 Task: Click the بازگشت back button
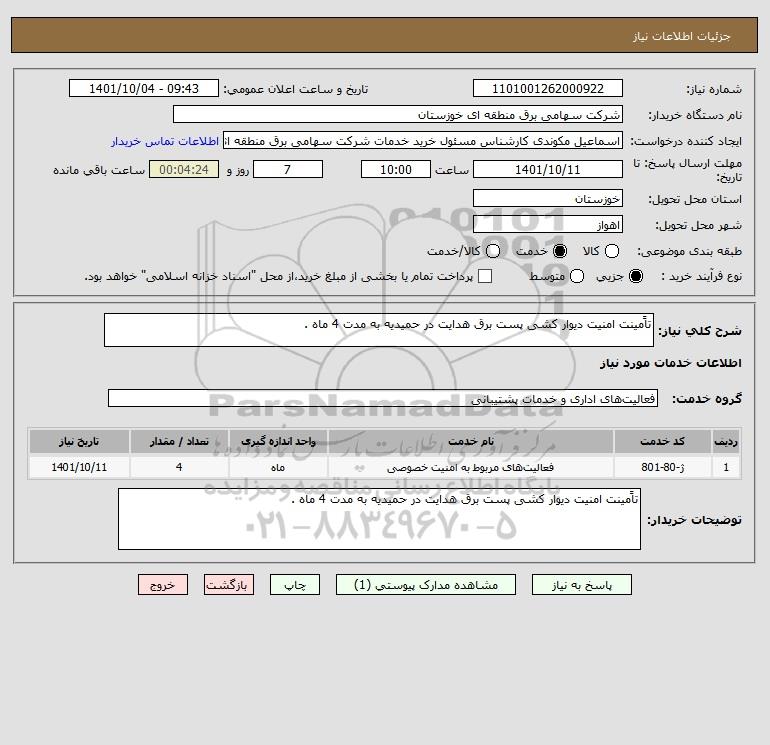tap(229, 585)
